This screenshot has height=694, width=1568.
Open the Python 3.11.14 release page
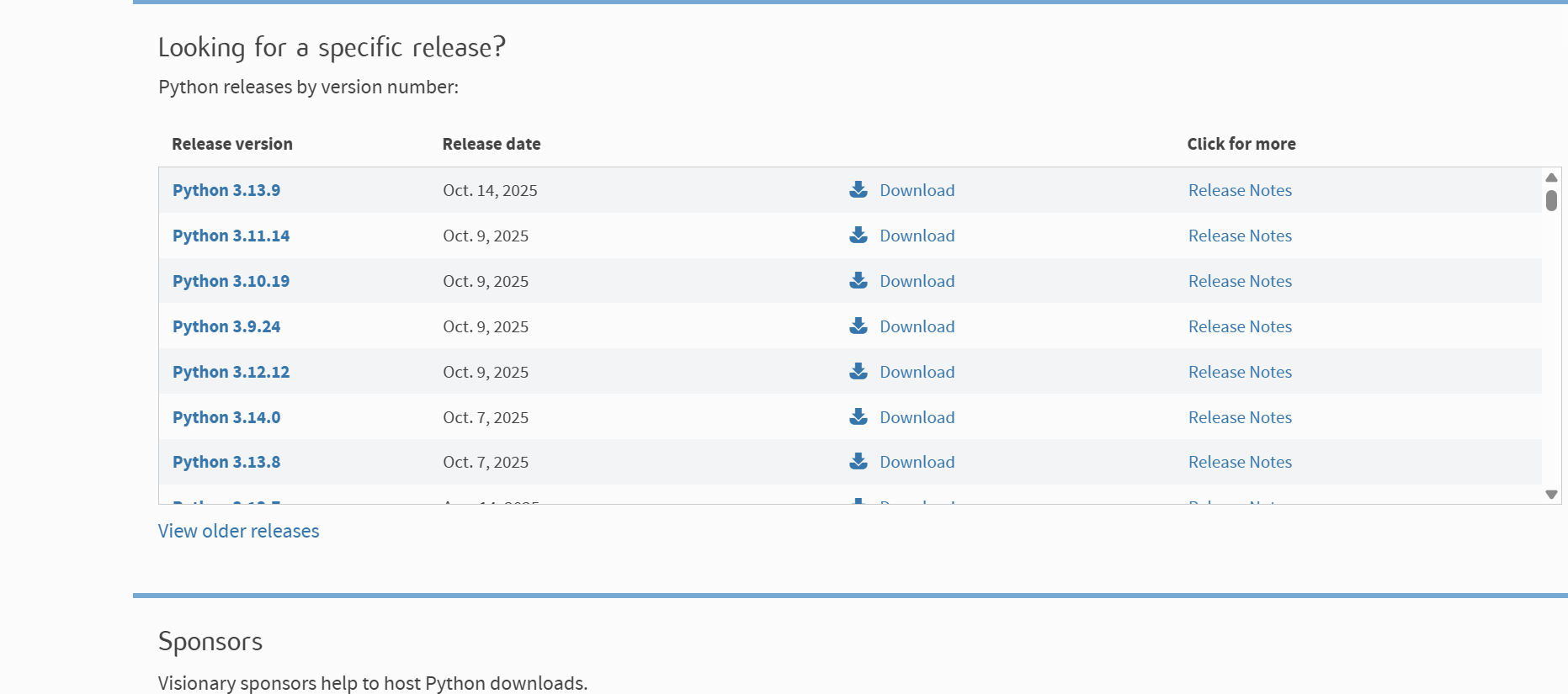[231, 236]
